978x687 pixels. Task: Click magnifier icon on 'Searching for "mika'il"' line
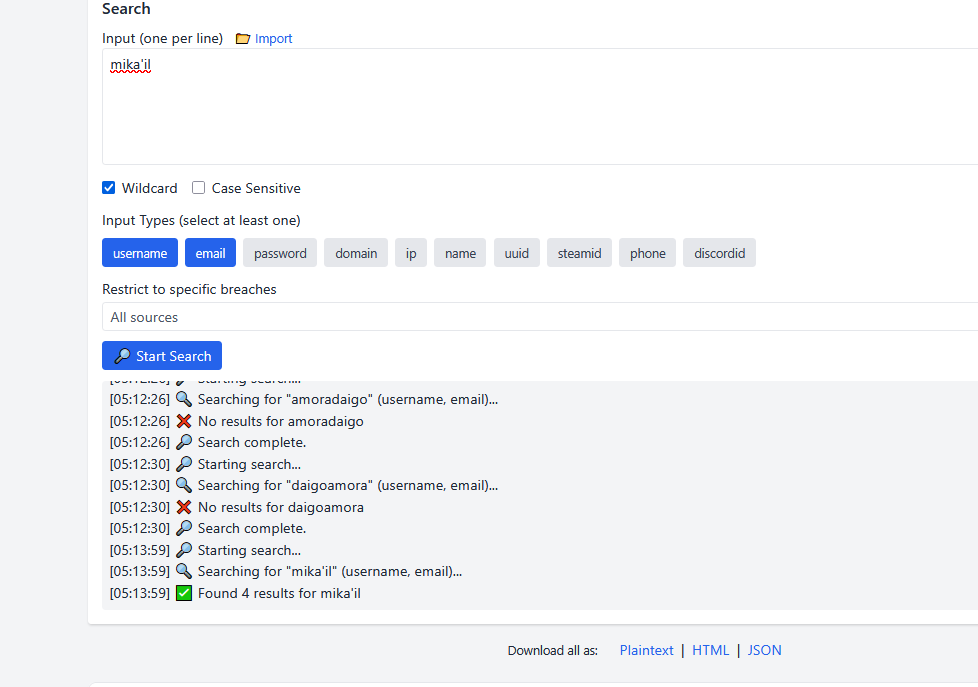[184, 571]
